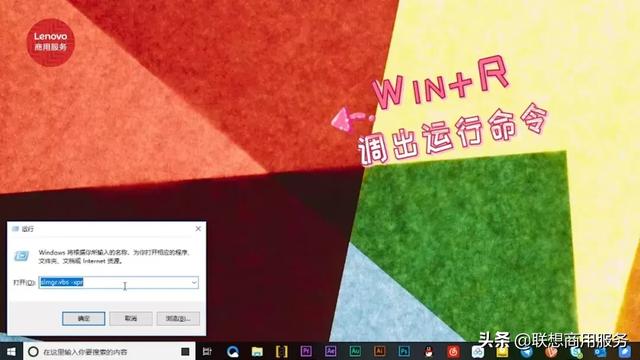This screenshot has height=360, width=640.
Task: Launch Adobe Premiere Pro from taskbar
Action: point(306,351)
